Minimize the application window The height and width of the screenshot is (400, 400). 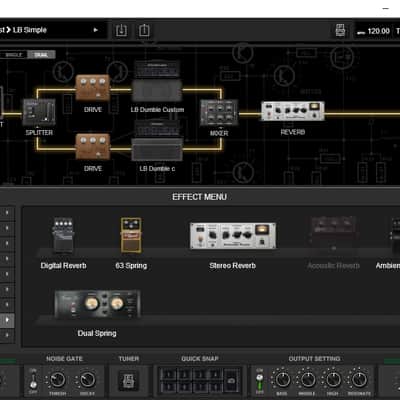pyautogui.click(x=386, y=9)
